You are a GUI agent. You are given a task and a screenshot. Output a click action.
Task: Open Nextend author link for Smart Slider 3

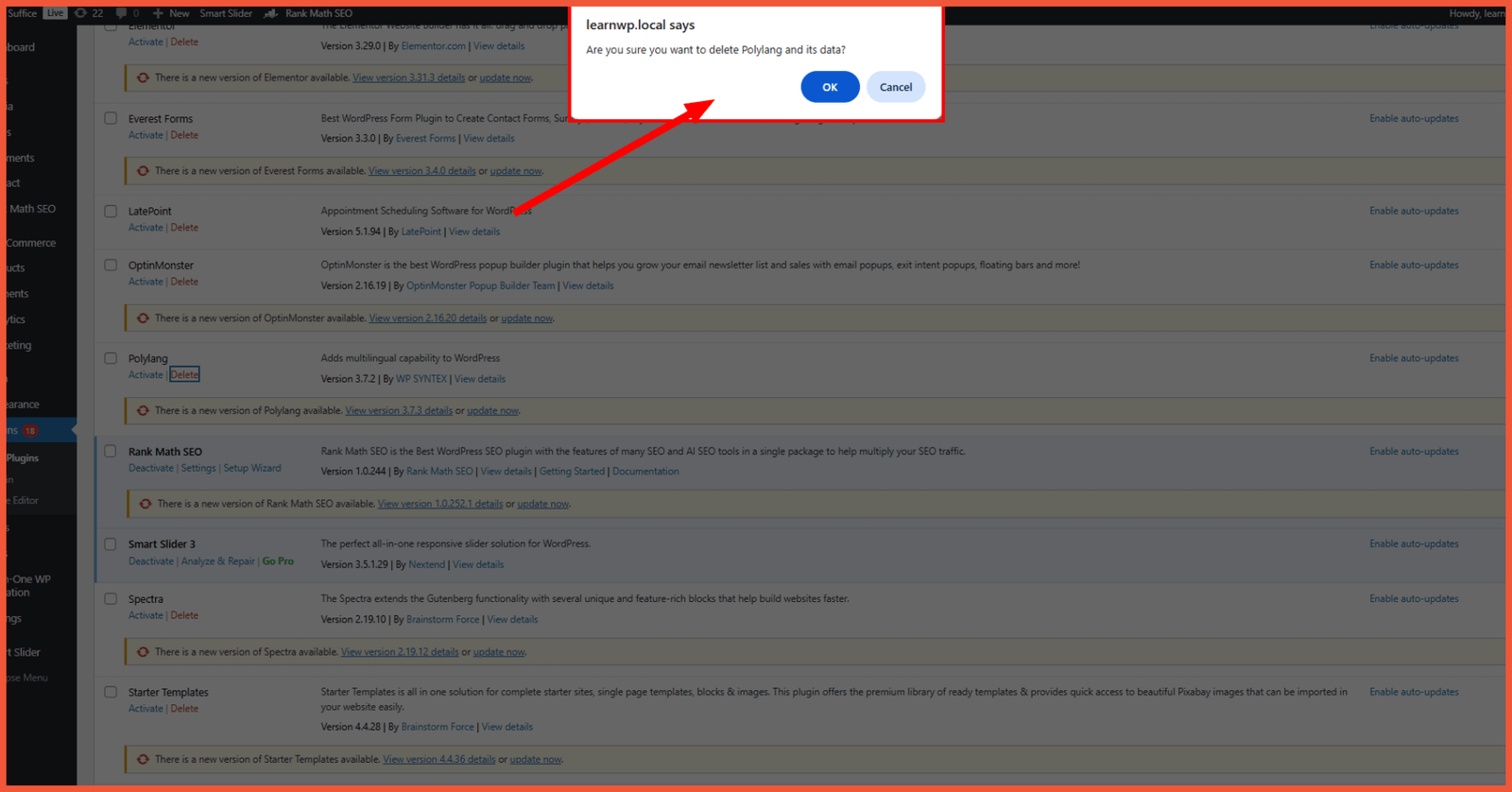point(426,565)
